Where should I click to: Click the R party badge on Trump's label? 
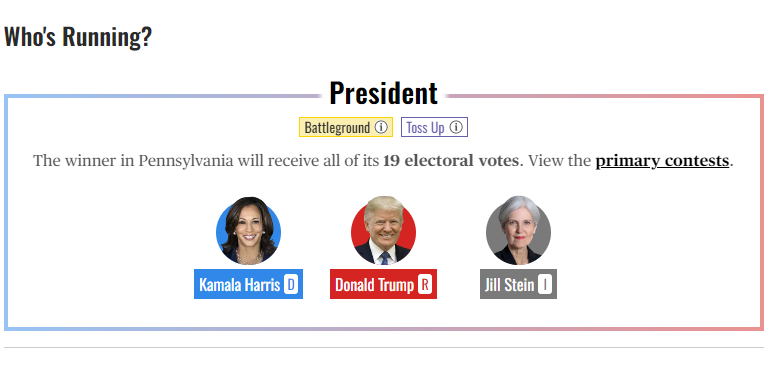[425, 284]
